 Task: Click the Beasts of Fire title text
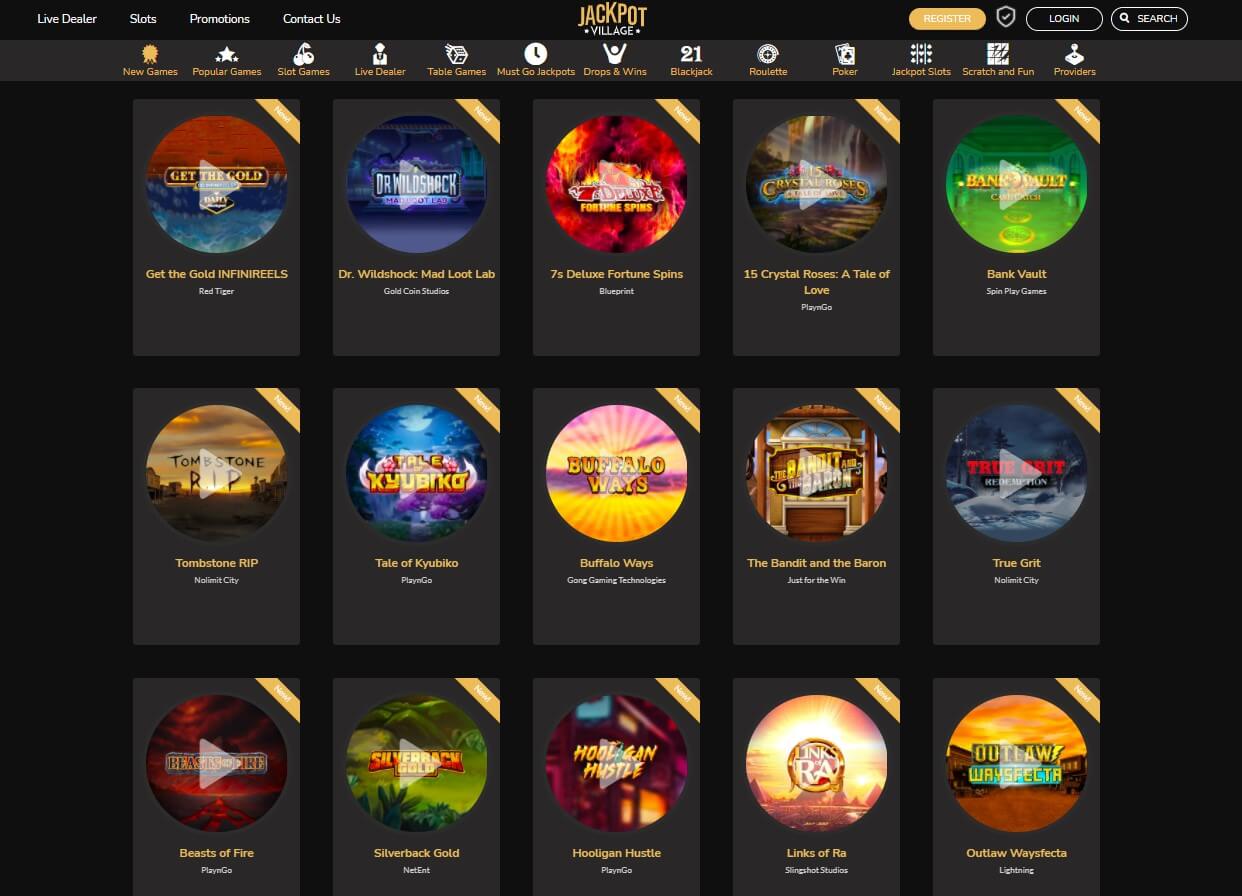point(216,853)
